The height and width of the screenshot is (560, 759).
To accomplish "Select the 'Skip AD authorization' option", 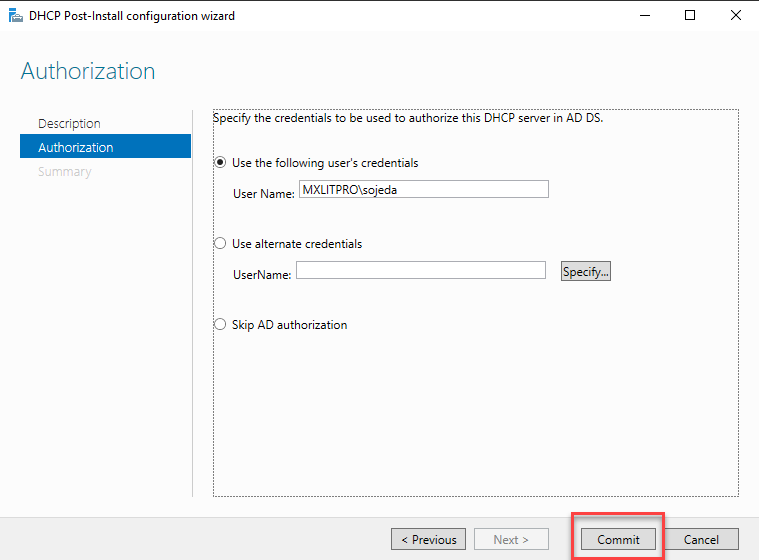I will point(221,324).
